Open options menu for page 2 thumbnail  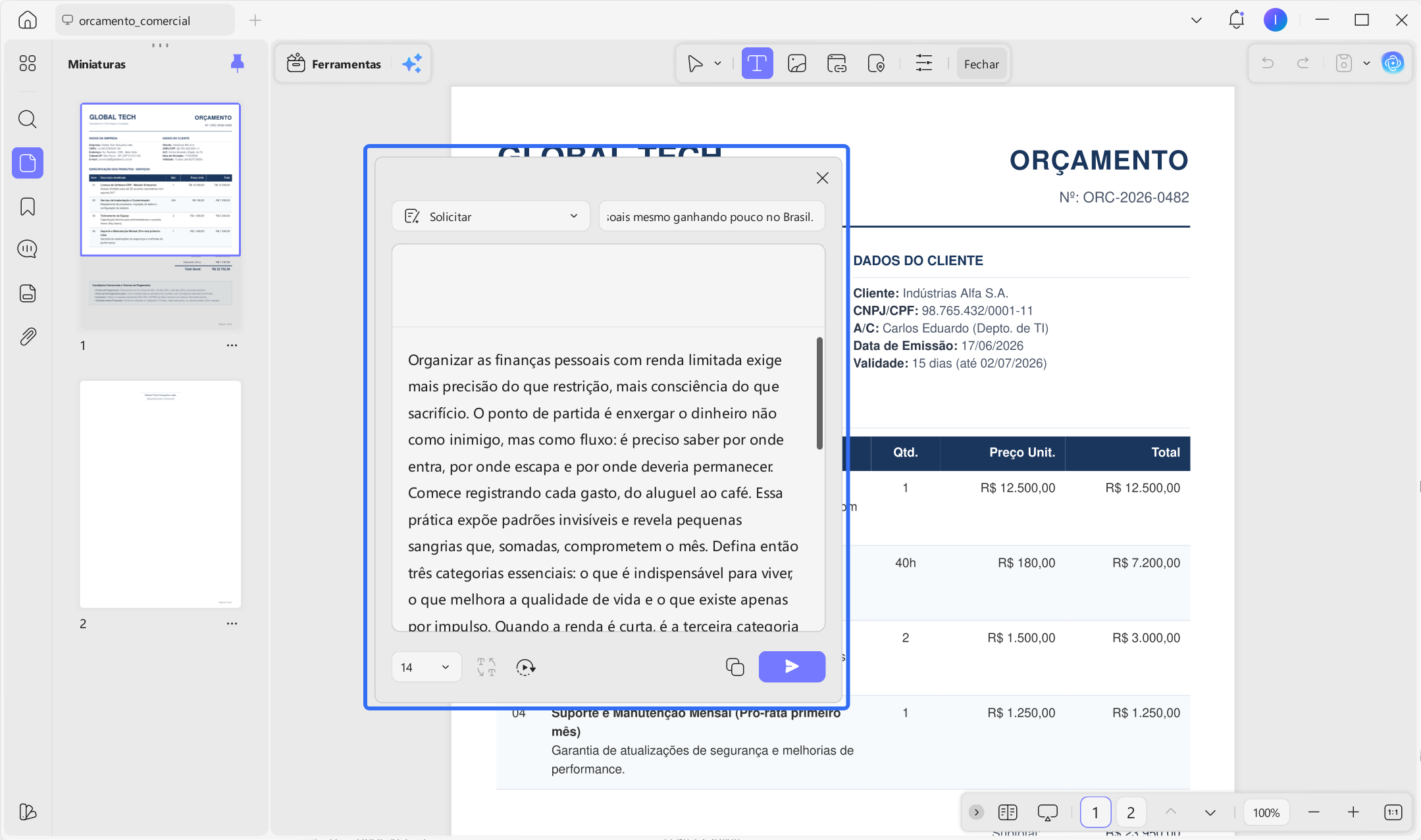232,624
